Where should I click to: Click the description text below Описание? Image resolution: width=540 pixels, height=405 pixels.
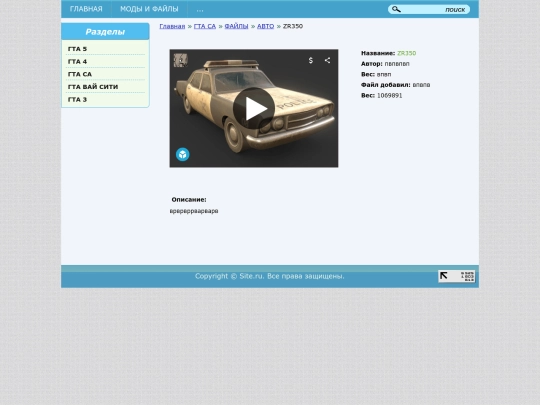point(194,211)
